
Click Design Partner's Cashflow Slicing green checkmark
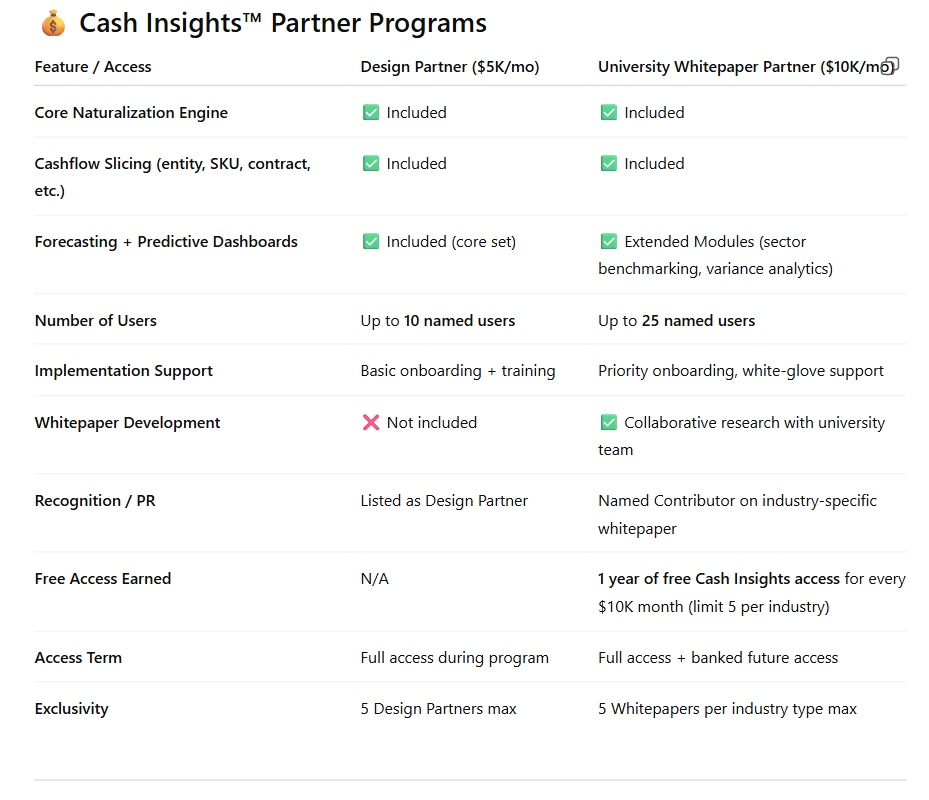pyautogui.click(x=371, y=164)
